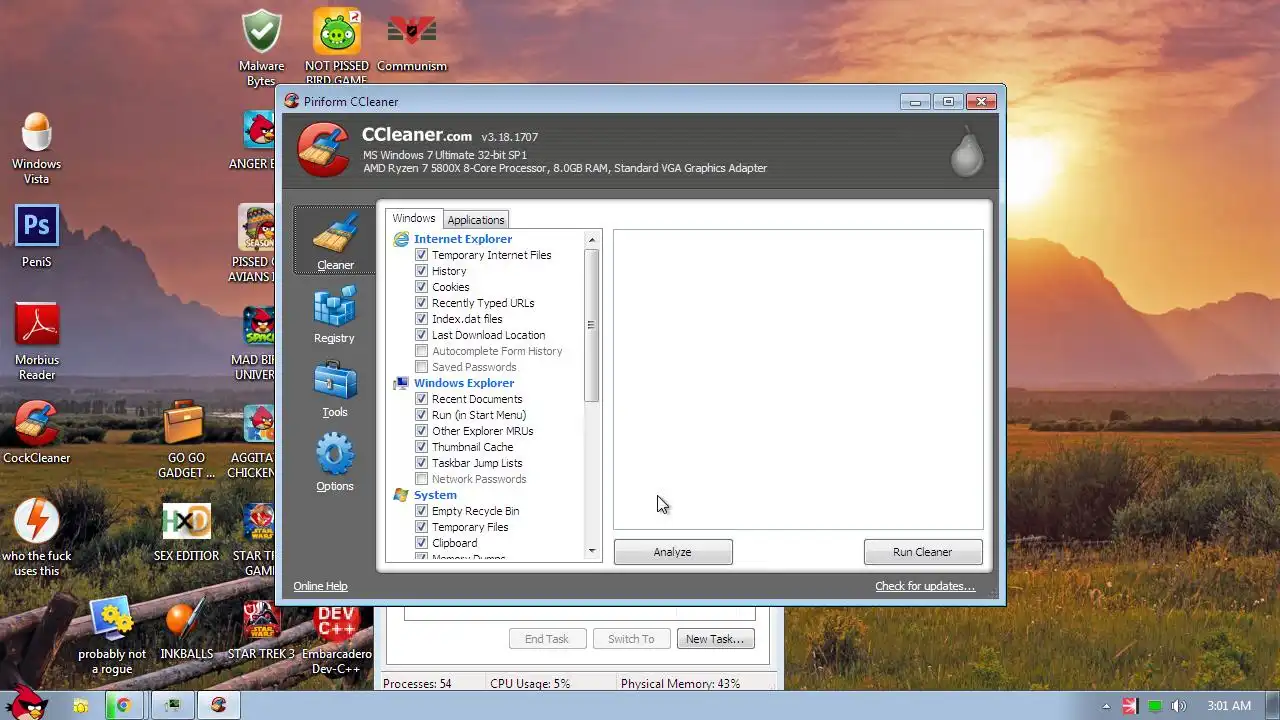This screenshot has height=720, width=1280.
Task: Open SEX EDITOR HxD desktop icon
Action: point(186,532)
